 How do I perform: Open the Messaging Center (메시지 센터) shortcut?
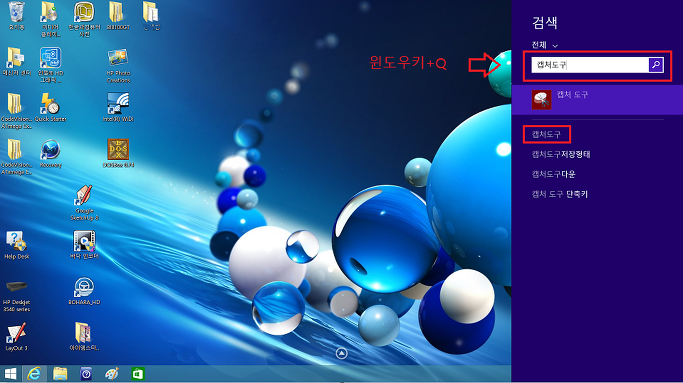pos(16,58)
